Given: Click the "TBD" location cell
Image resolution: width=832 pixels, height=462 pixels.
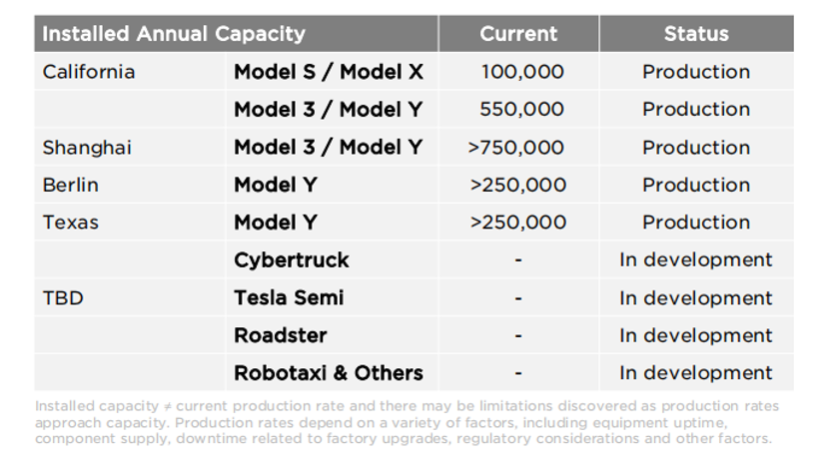Looking at the screenshot, I should click(61, 298).
